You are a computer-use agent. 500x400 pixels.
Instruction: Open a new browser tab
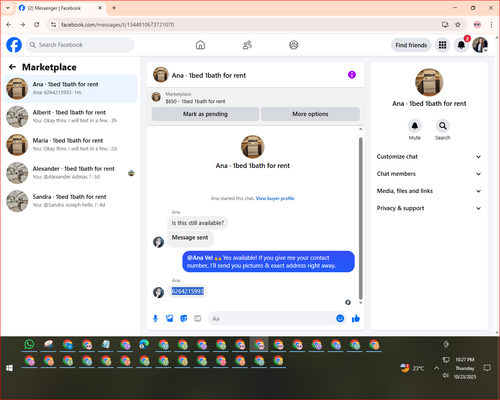[114, 8]
